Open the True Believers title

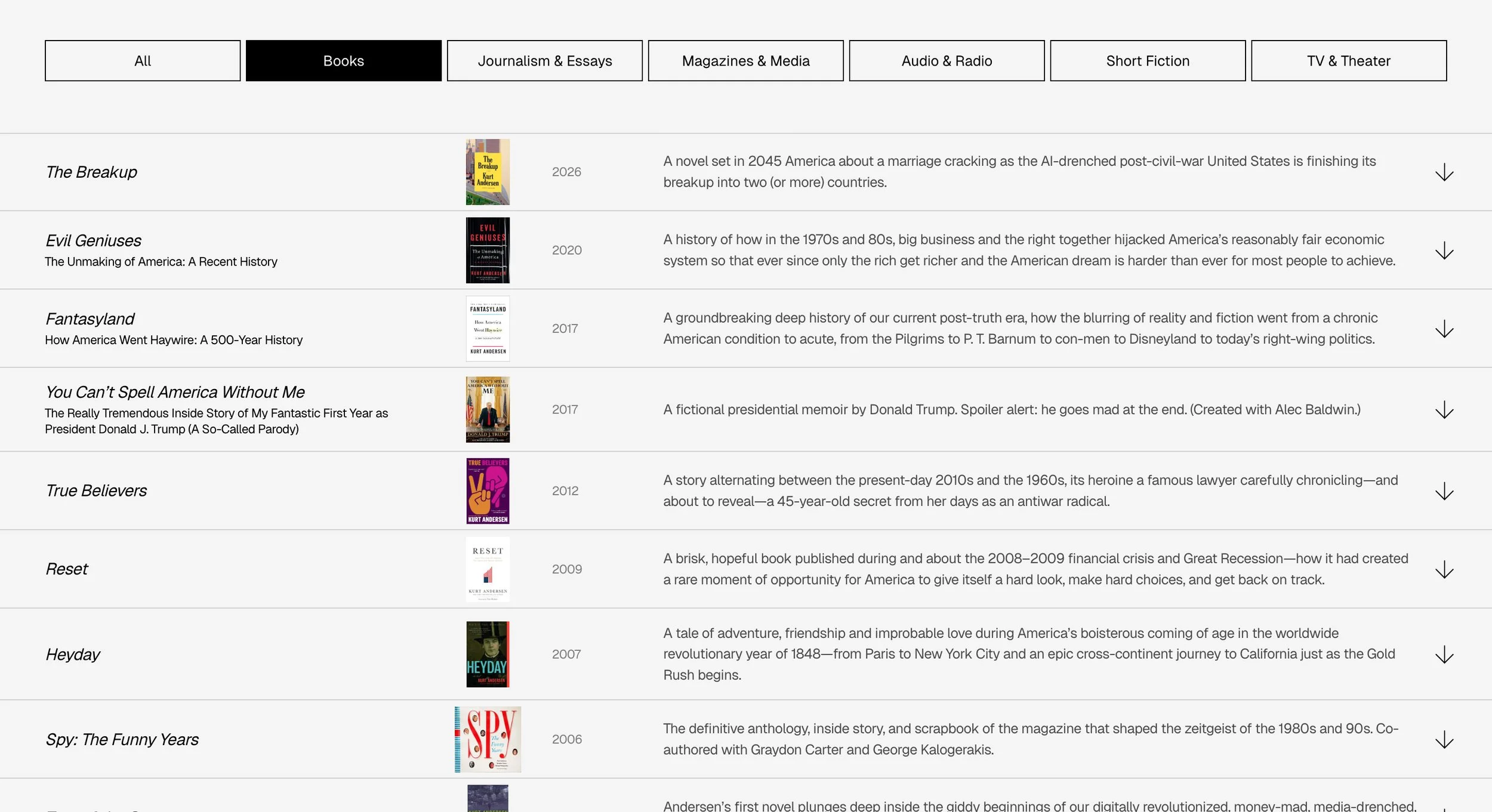pos(96,490)
